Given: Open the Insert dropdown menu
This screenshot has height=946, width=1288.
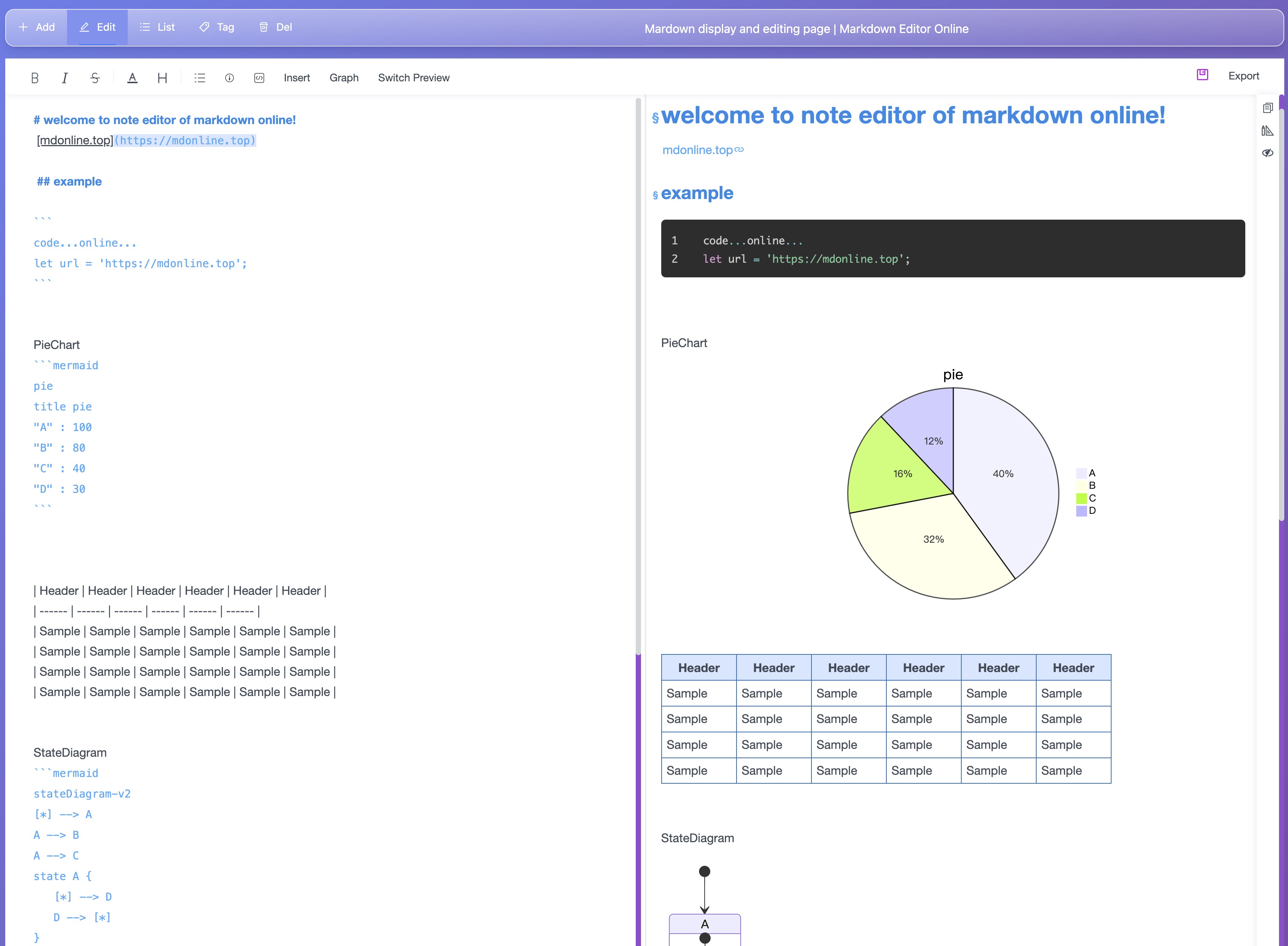Looking at the screenshot, I should (x=297, y=78).
